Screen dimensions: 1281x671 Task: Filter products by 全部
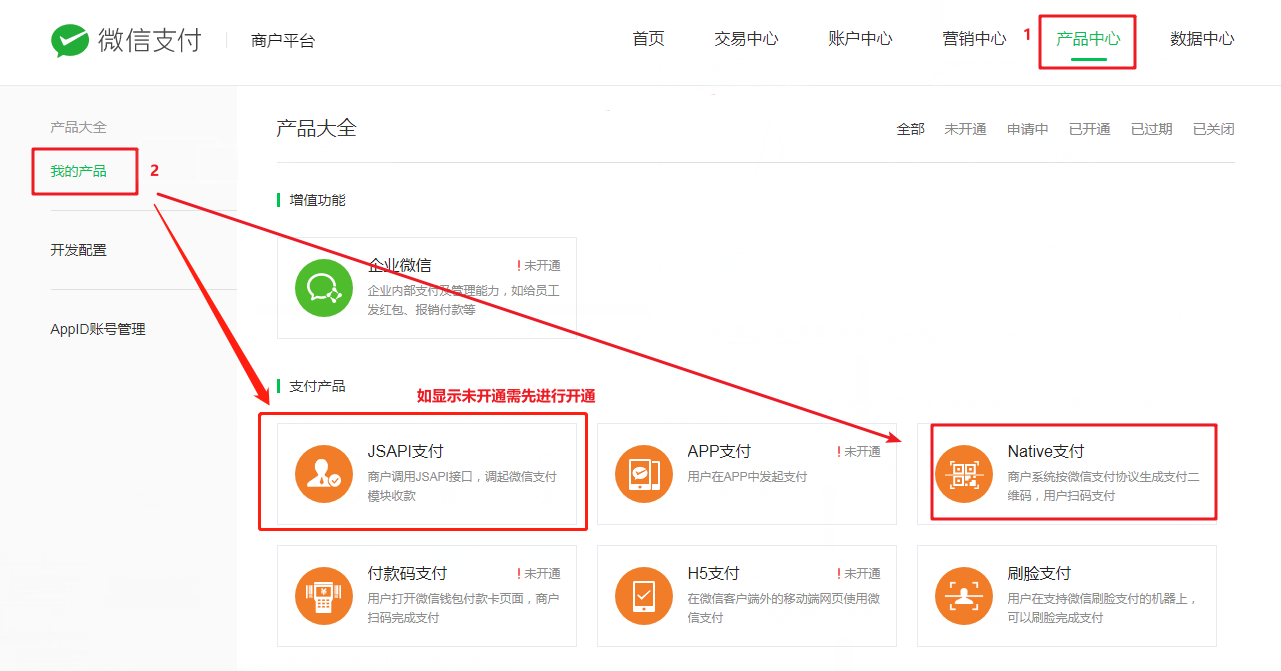click(910, 129)
